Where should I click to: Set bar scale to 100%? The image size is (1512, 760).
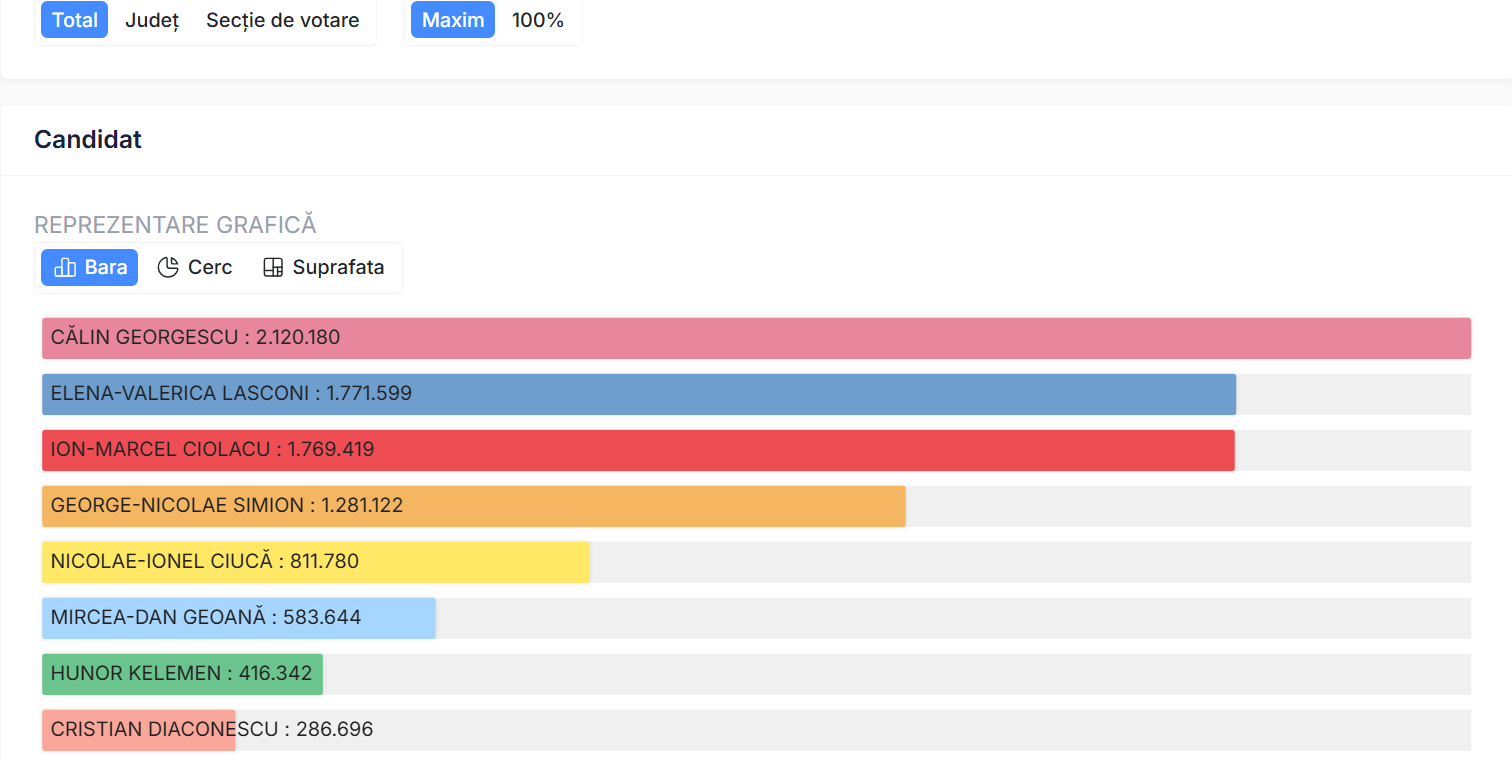click(538, 20)
